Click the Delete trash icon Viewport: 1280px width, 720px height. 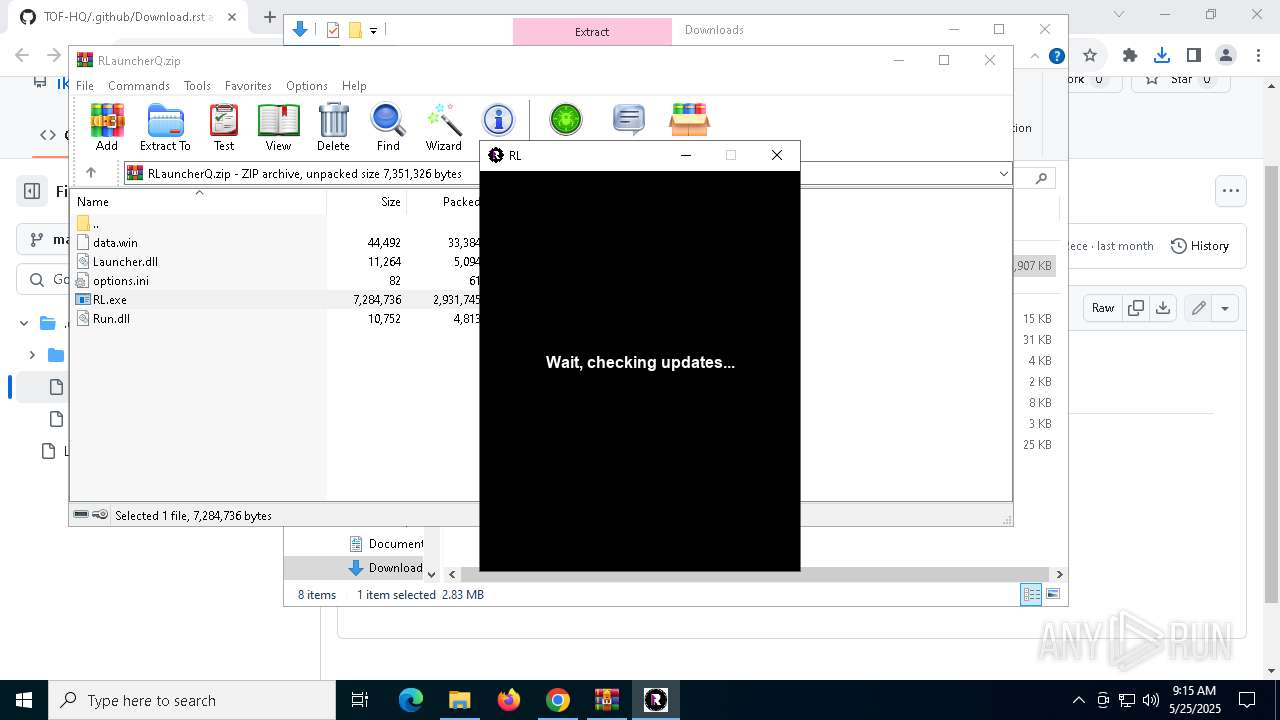point(333,127)
